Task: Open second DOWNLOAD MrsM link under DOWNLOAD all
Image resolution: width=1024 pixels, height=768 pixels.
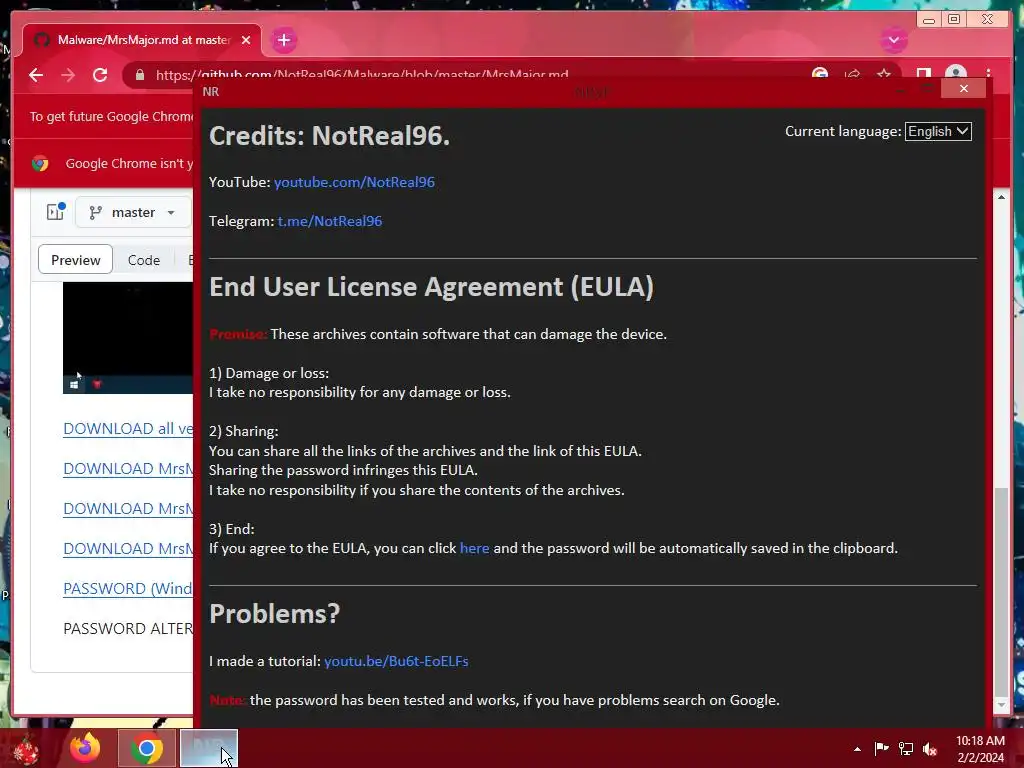Action: pos(128,508)
